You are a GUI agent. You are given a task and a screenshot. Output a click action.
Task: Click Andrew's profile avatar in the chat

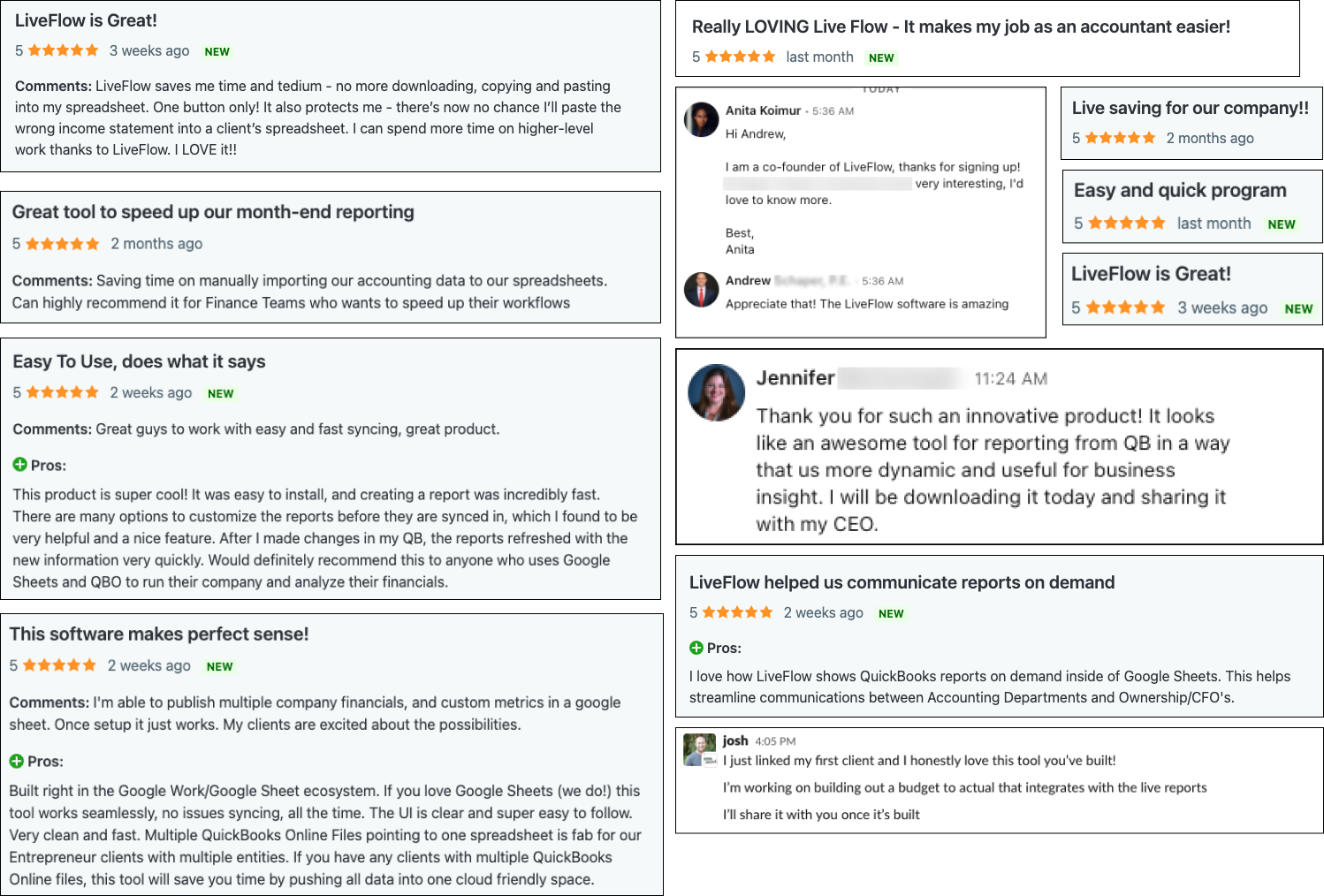coord(702,289)
